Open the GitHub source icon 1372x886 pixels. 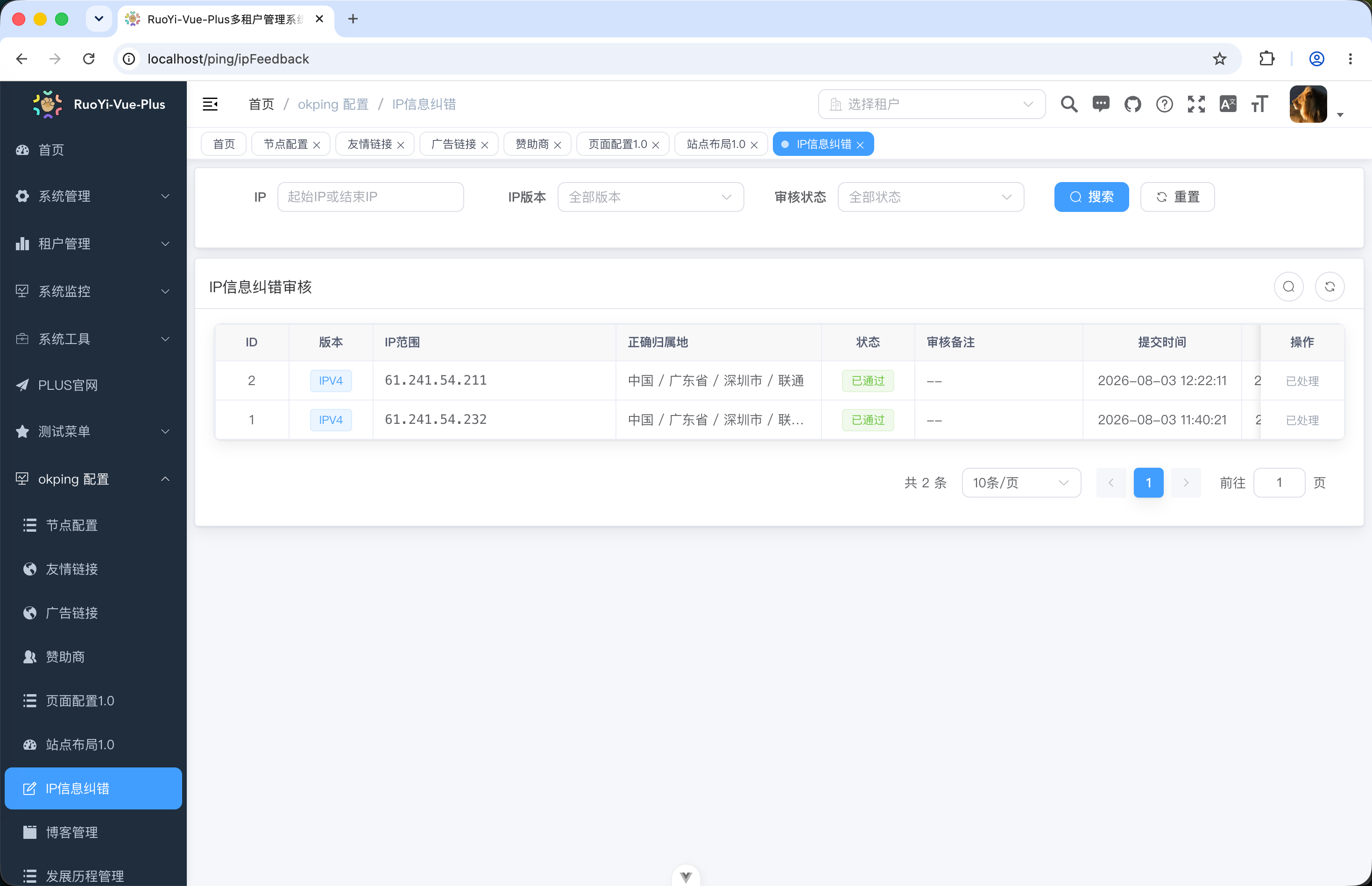[1132, 104]
